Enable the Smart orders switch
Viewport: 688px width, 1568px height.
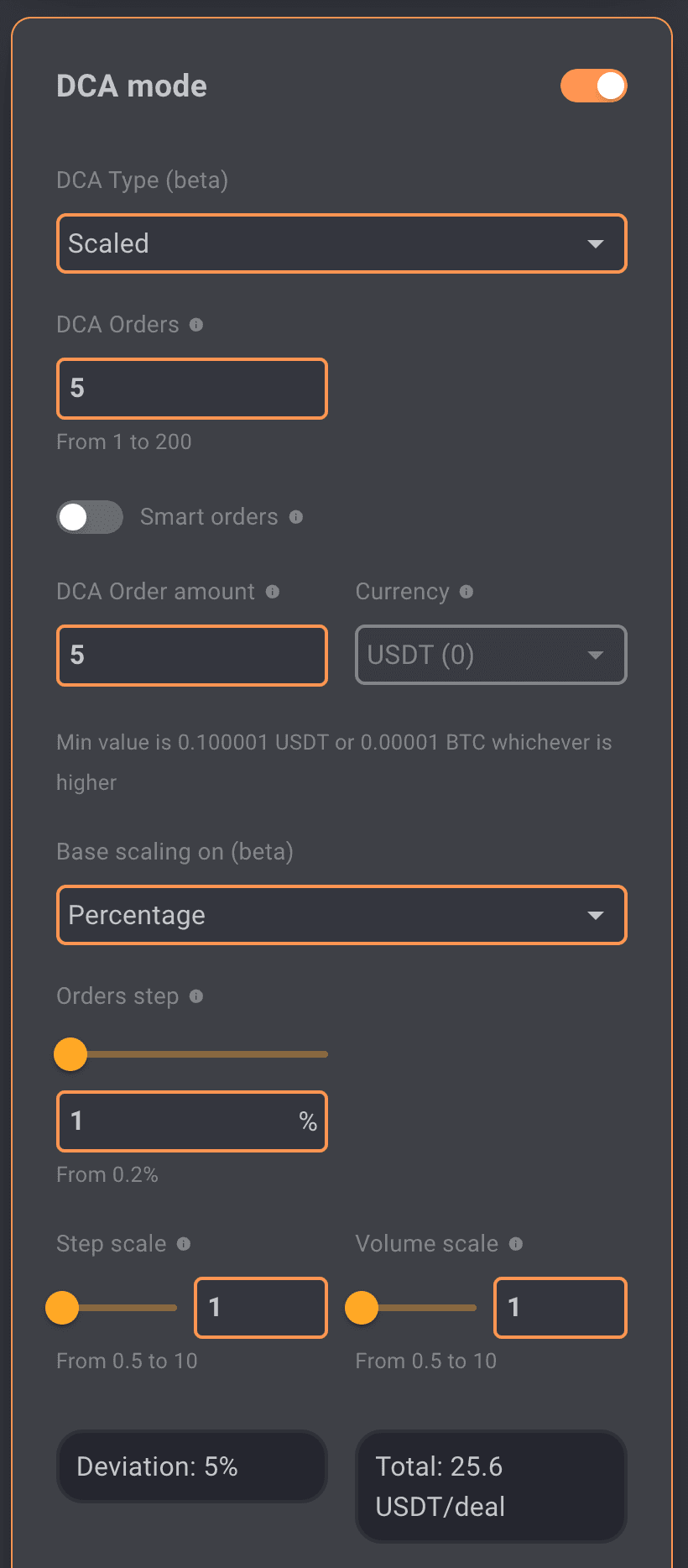pyautogui.click(x=90, y=517)
